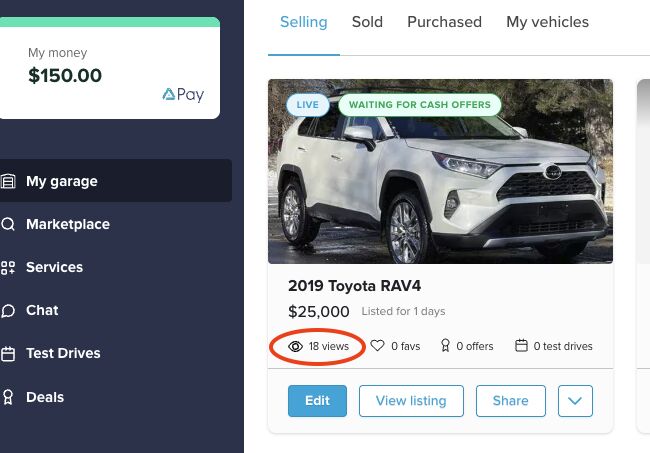650x453 pixels.
Task: Click the Chat bubble icon
Action: [x=8, y=311]
